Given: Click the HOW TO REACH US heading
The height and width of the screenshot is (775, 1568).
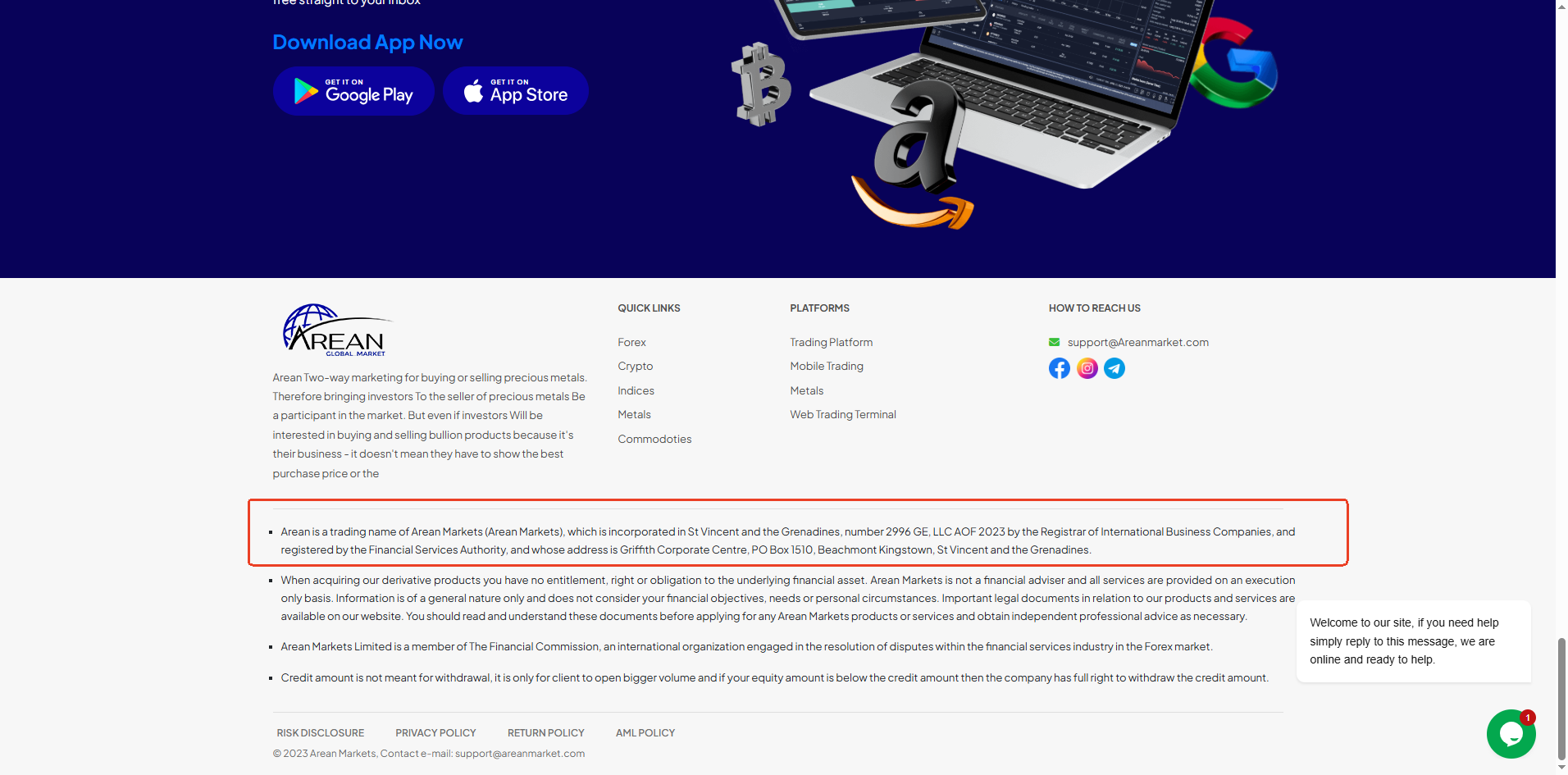Looking at the screenshot, I should pyautogui.click(x=1094, y=308).
